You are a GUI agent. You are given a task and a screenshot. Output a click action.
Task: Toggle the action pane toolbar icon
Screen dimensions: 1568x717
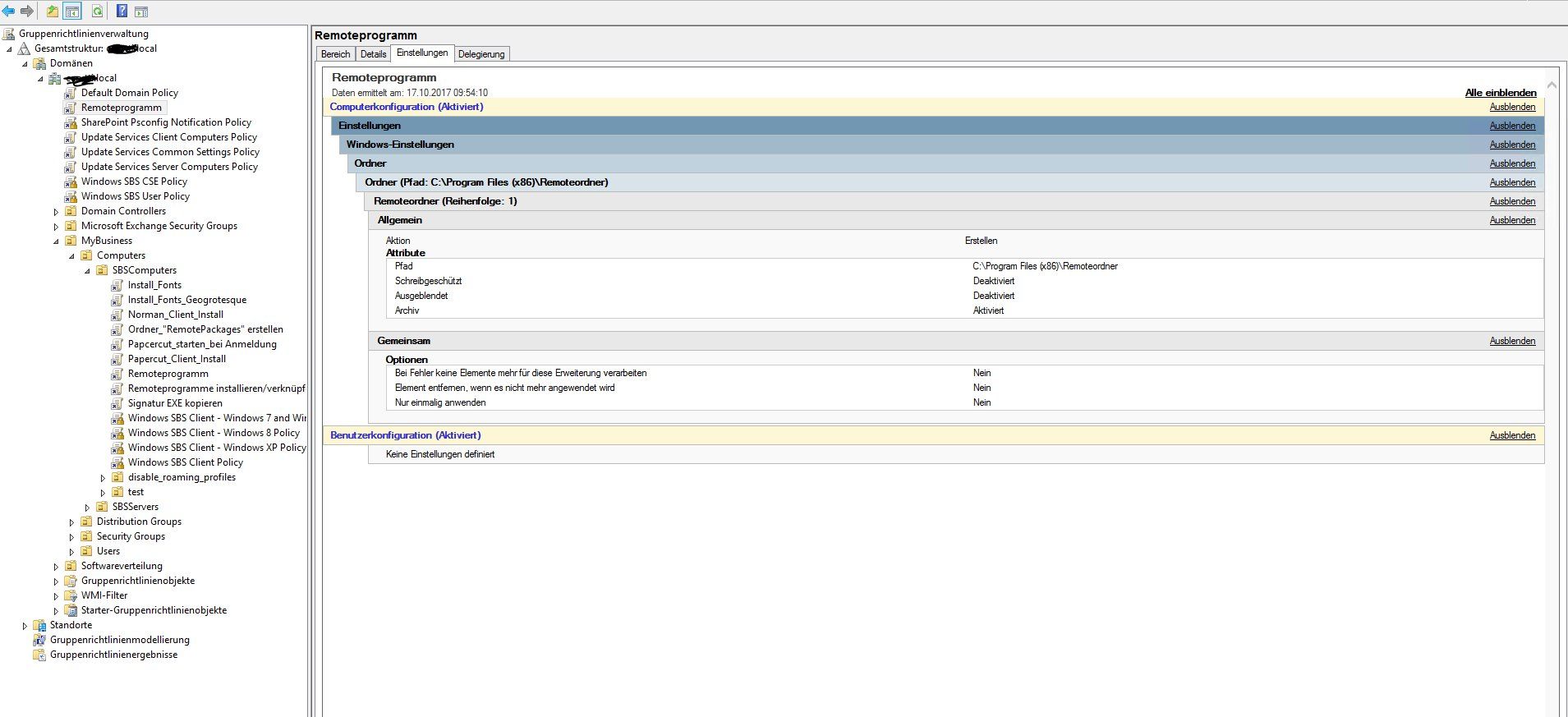point(141,11)
